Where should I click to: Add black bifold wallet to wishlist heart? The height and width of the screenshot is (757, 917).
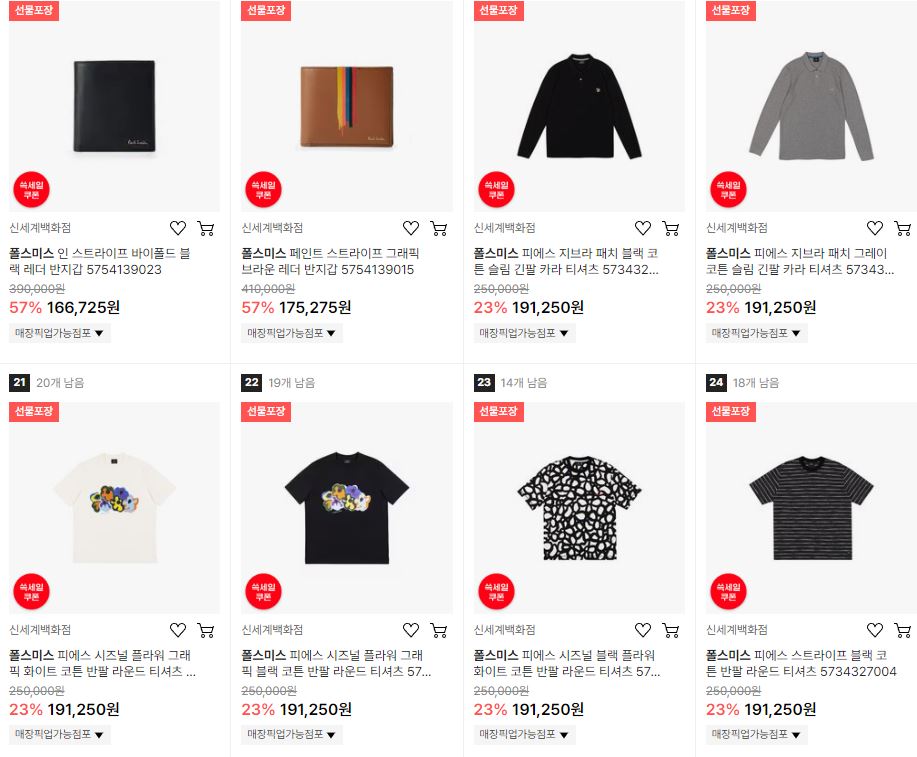[178, 228]
